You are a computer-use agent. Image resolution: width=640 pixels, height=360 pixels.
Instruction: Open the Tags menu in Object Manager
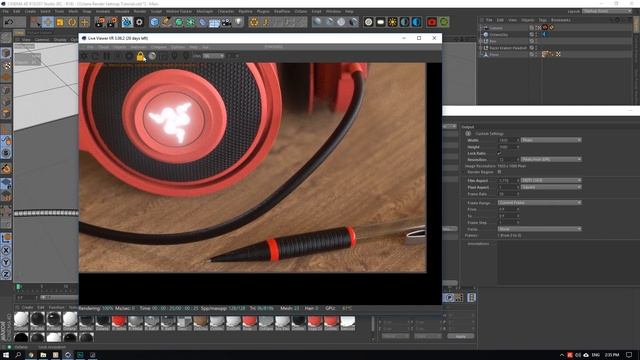542,20
